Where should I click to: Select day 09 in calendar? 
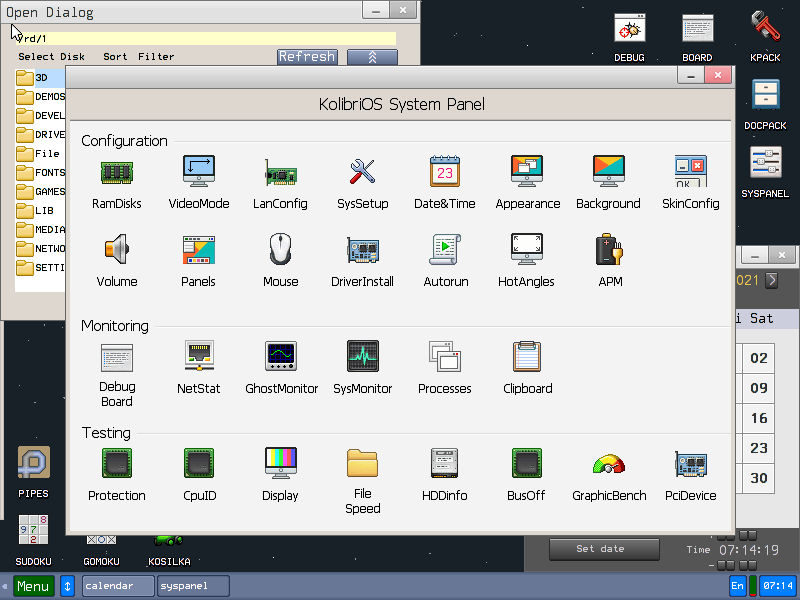759,388
